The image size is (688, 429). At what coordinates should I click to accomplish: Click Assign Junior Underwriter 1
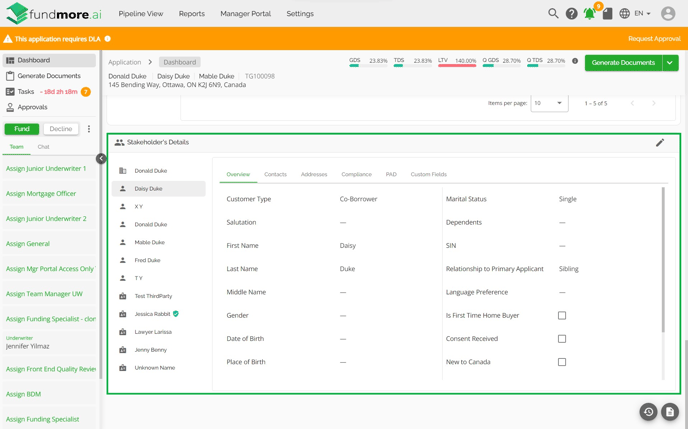click(46, 168)
